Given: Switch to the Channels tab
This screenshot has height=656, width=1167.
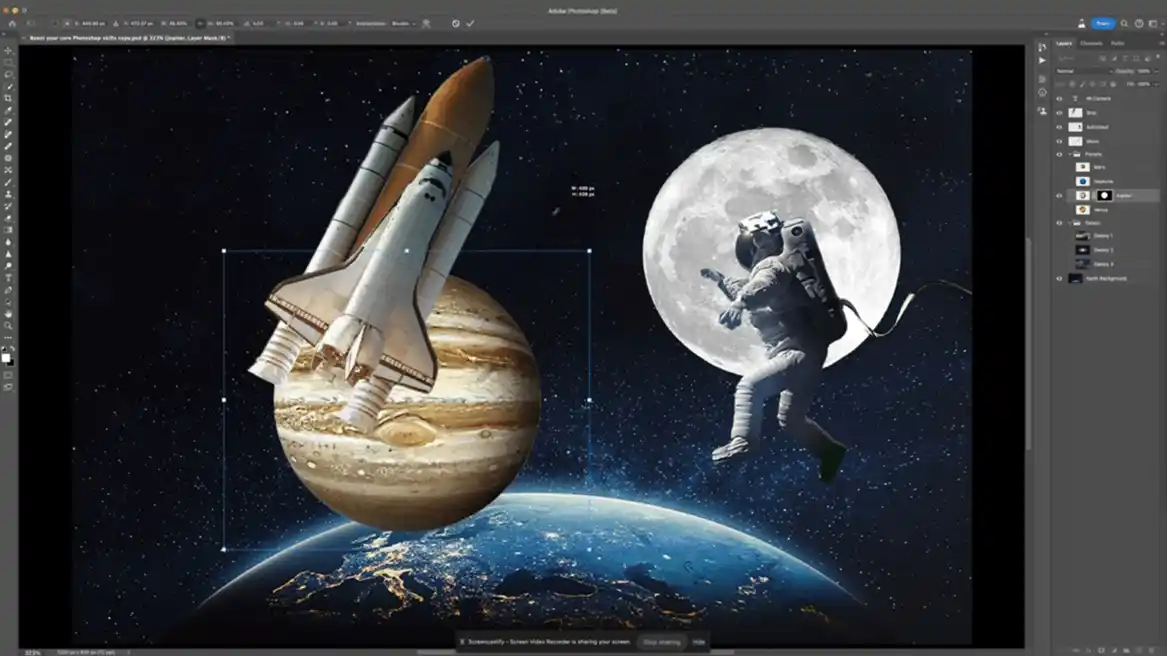Looking at the screenshot, I should point(1091,43).
